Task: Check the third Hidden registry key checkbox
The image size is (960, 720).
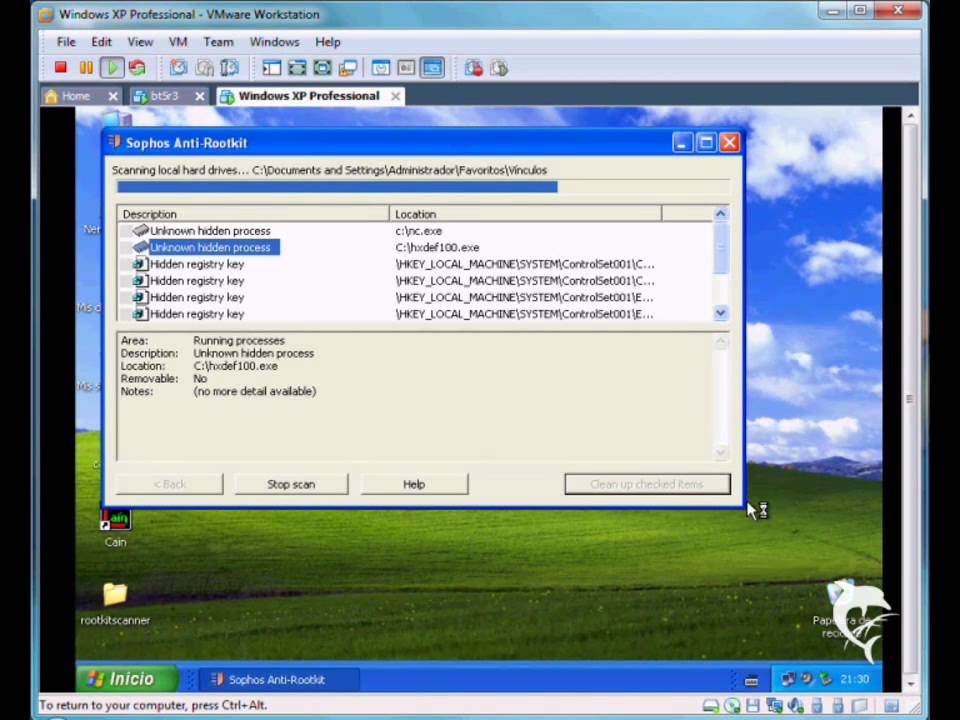Action: (x=126, y=297)
